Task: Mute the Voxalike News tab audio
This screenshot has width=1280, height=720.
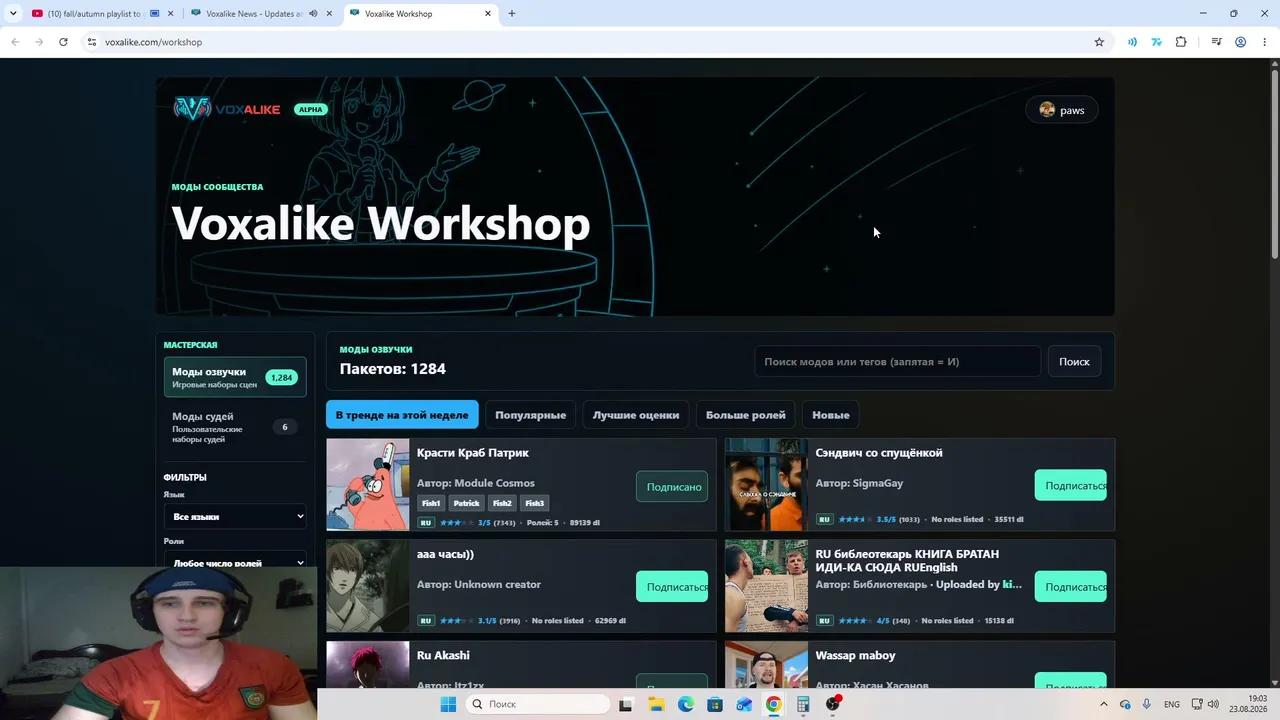Action: coord(313,14)
